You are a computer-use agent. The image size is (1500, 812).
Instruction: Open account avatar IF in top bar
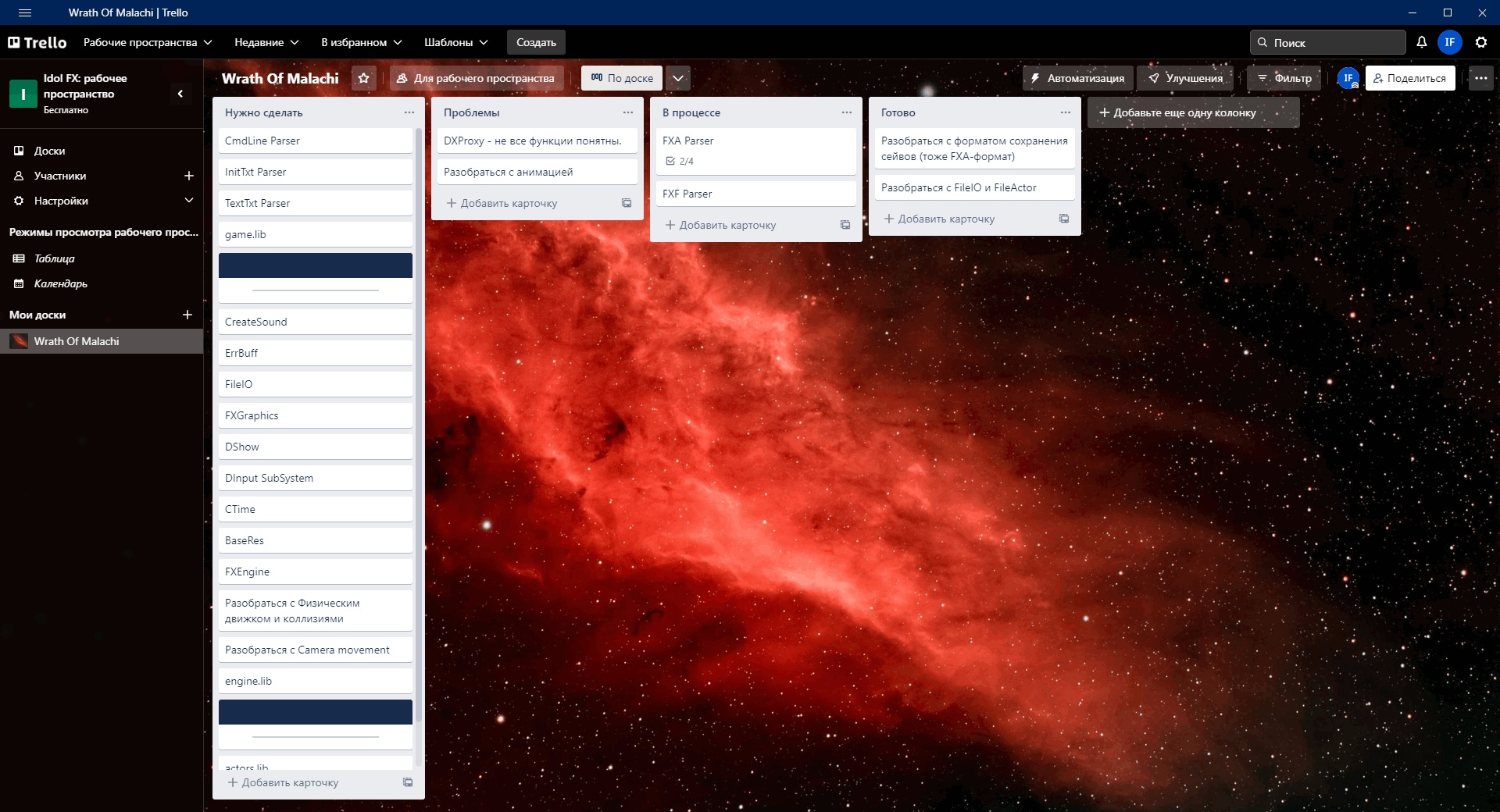1450,42
